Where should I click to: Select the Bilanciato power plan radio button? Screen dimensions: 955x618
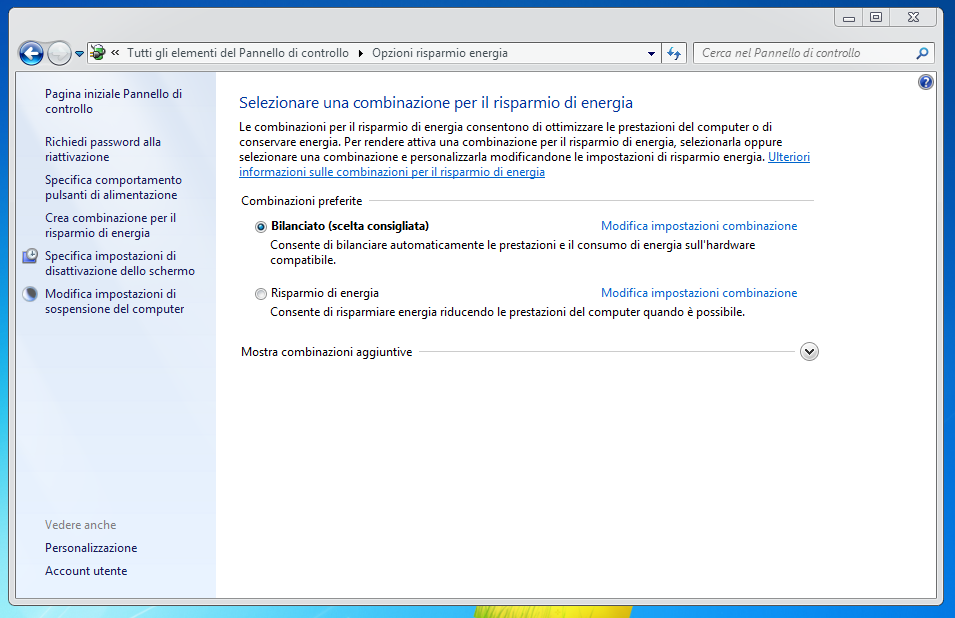pyautogui.click(x=261, y=227)
